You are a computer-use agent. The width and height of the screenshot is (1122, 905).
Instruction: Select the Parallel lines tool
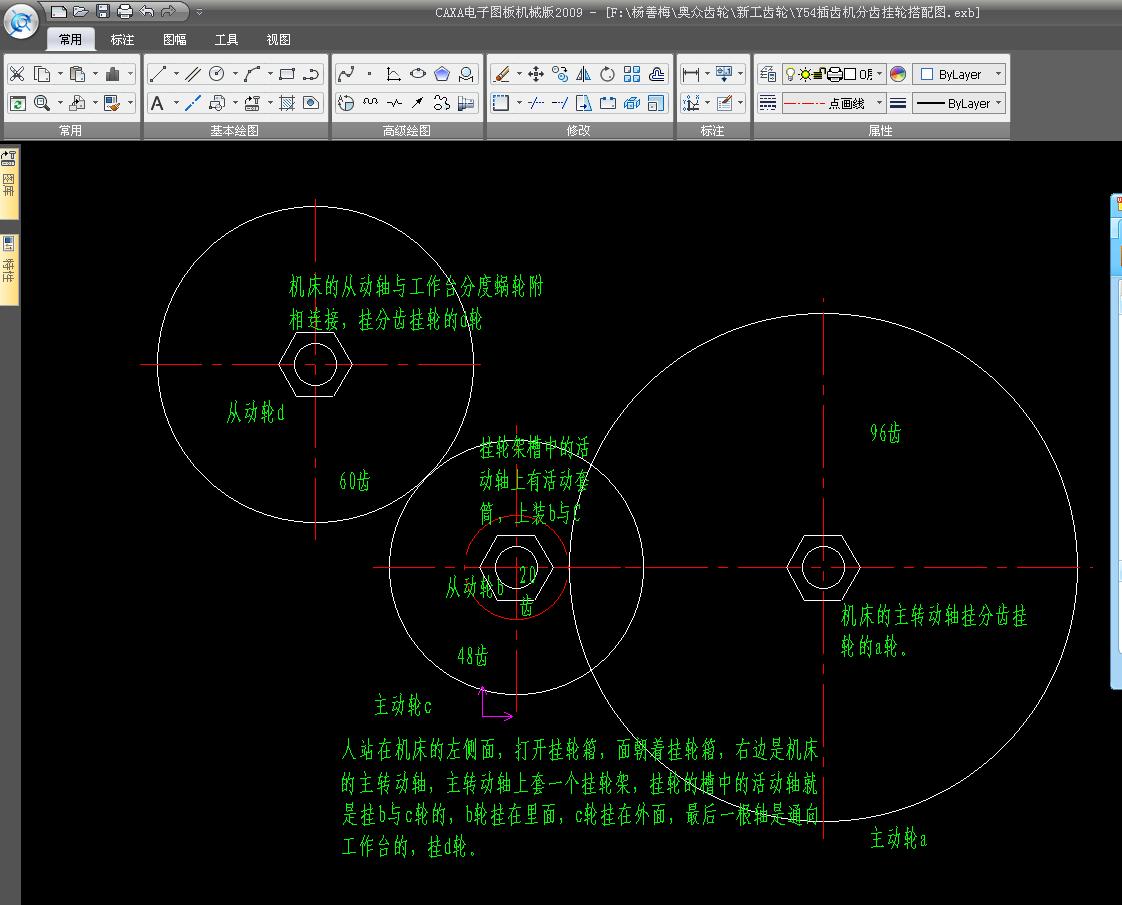coord(192,74)
